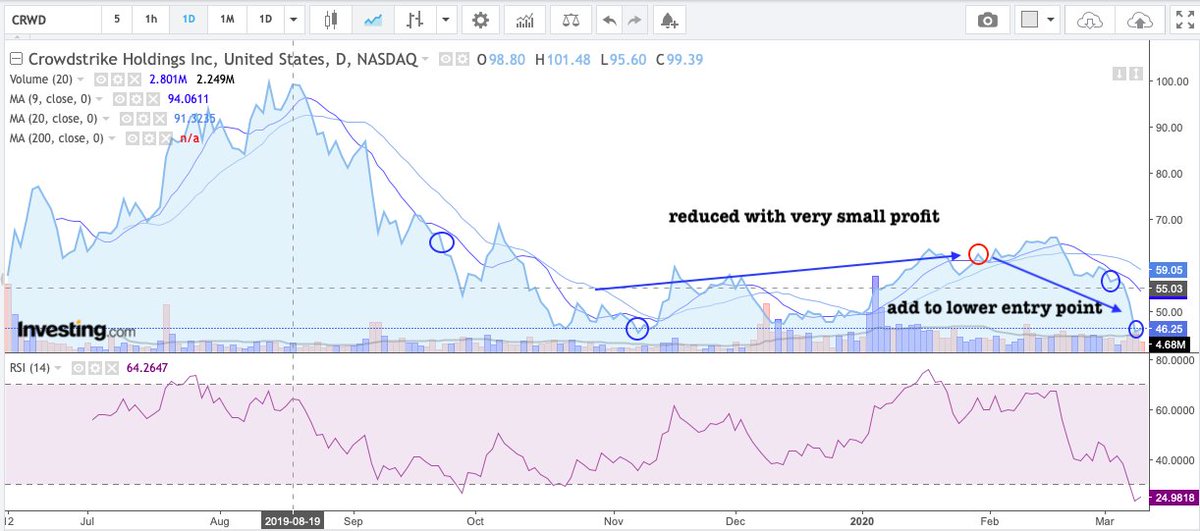Toggle visibility of Crowdstrike series
1200x531 pixels.
coord(447,60)
